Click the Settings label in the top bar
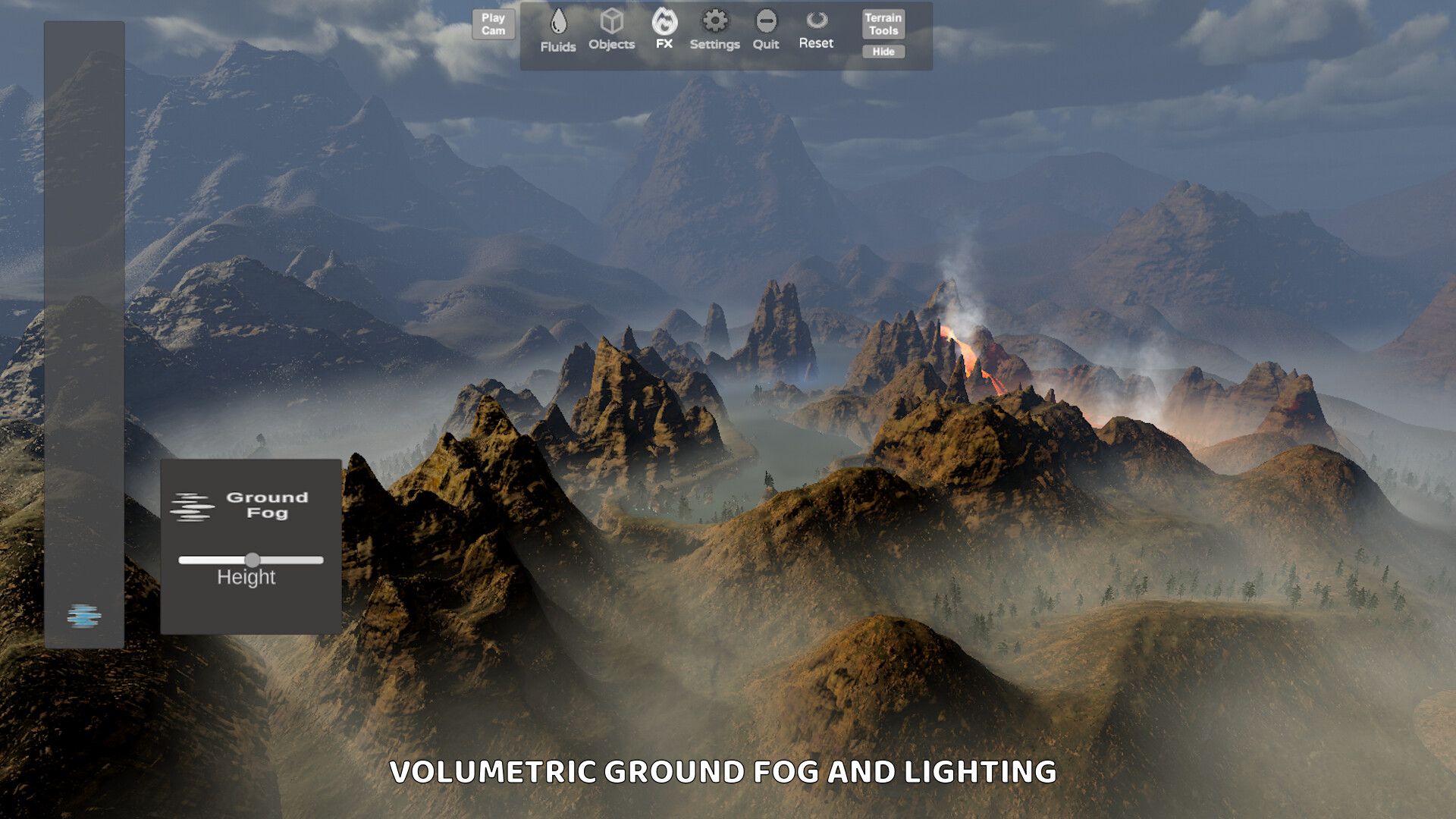The height and width of the screenshot is (819, 1456). point(714,44)
